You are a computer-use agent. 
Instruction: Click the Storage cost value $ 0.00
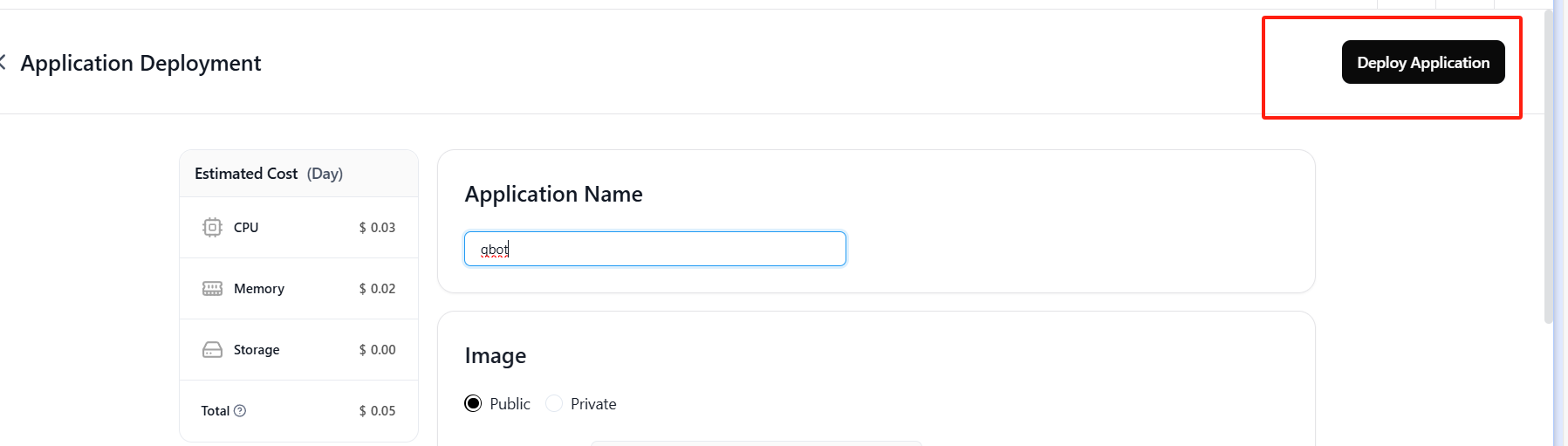coord(377,350)
